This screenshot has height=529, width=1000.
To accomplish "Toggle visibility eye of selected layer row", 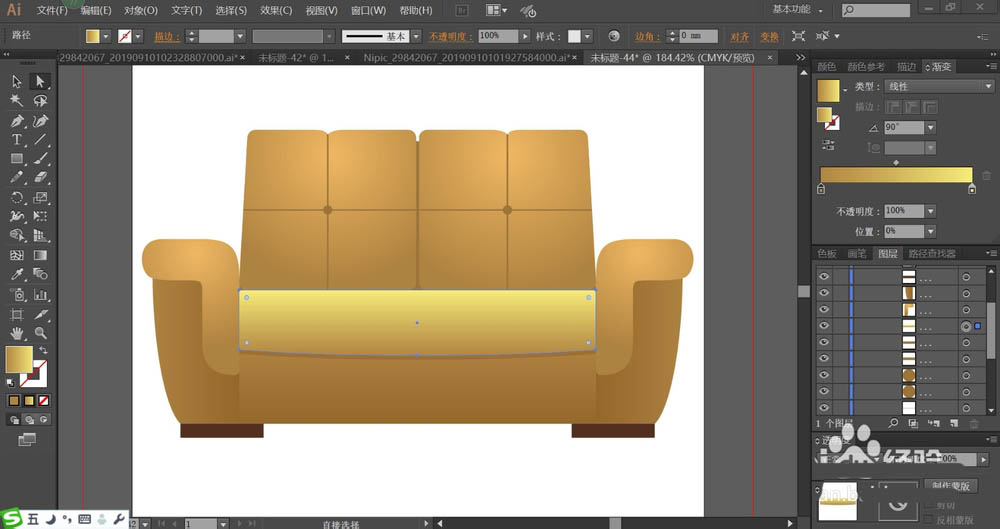I will pyautogui.click(x=824, y=326).
